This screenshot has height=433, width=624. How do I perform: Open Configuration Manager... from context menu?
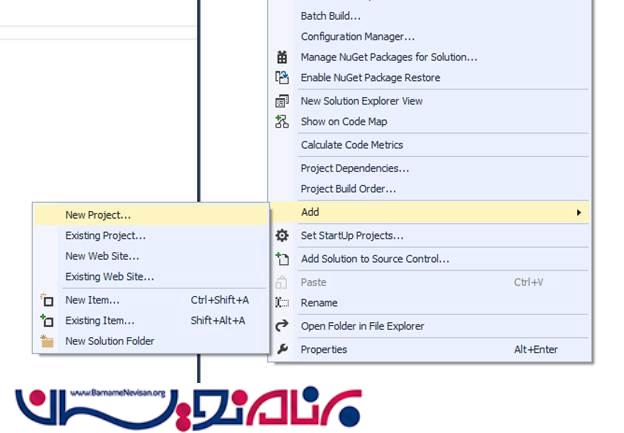357,37
